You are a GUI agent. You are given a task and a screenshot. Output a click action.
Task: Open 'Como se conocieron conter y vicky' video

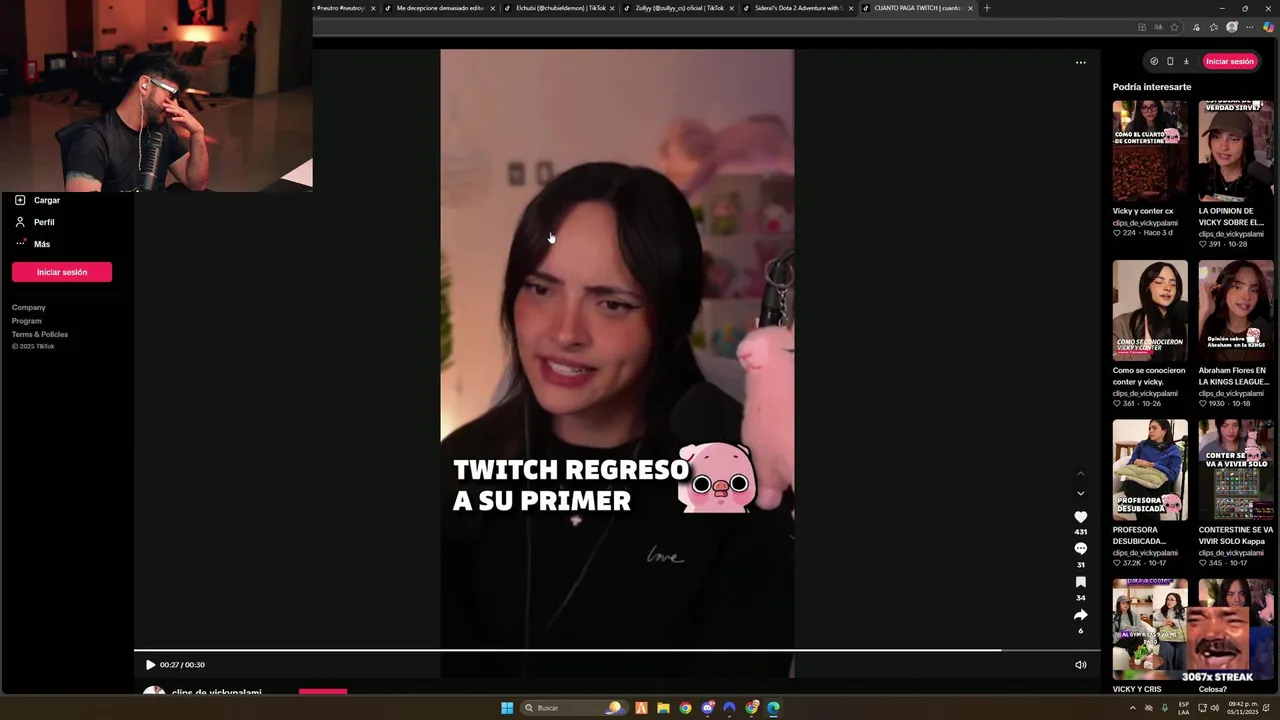(1150, 310)
